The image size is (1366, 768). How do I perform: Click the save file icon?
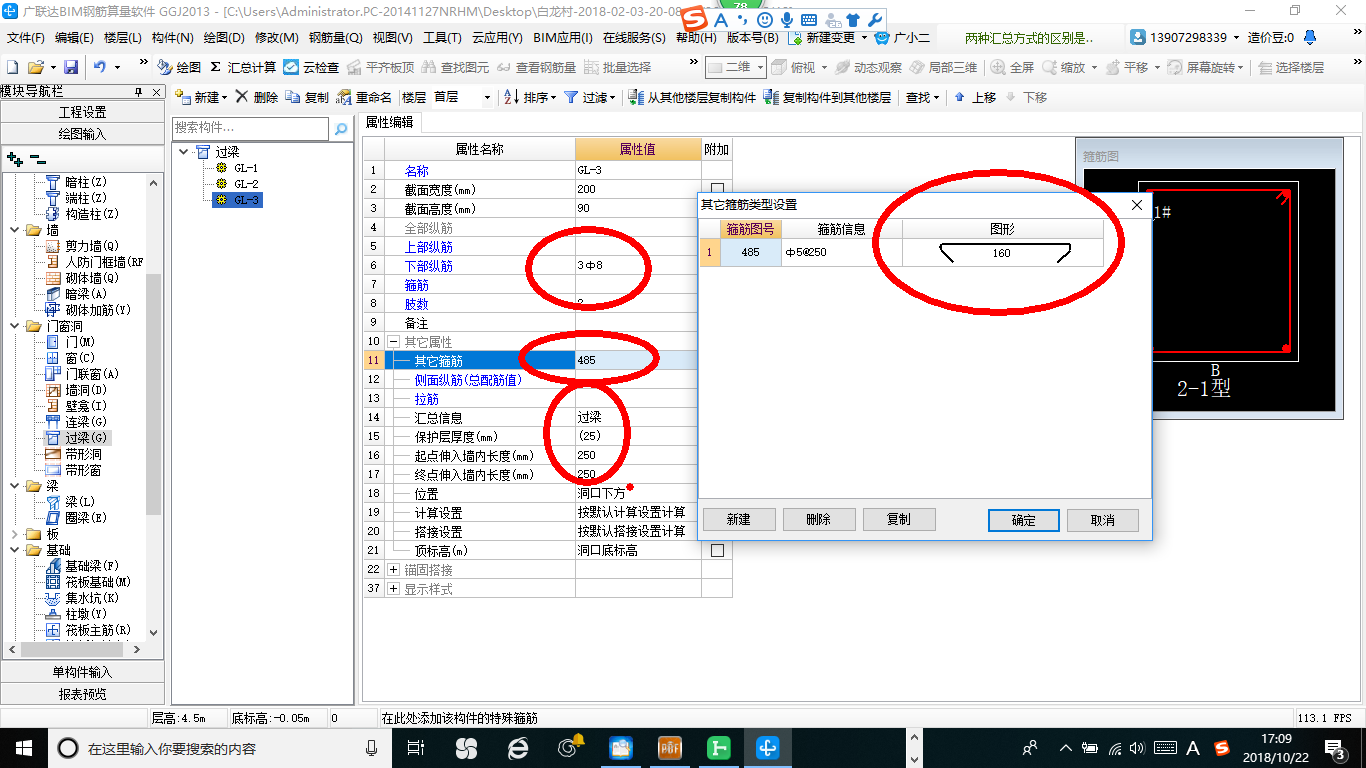click(71, 67)
